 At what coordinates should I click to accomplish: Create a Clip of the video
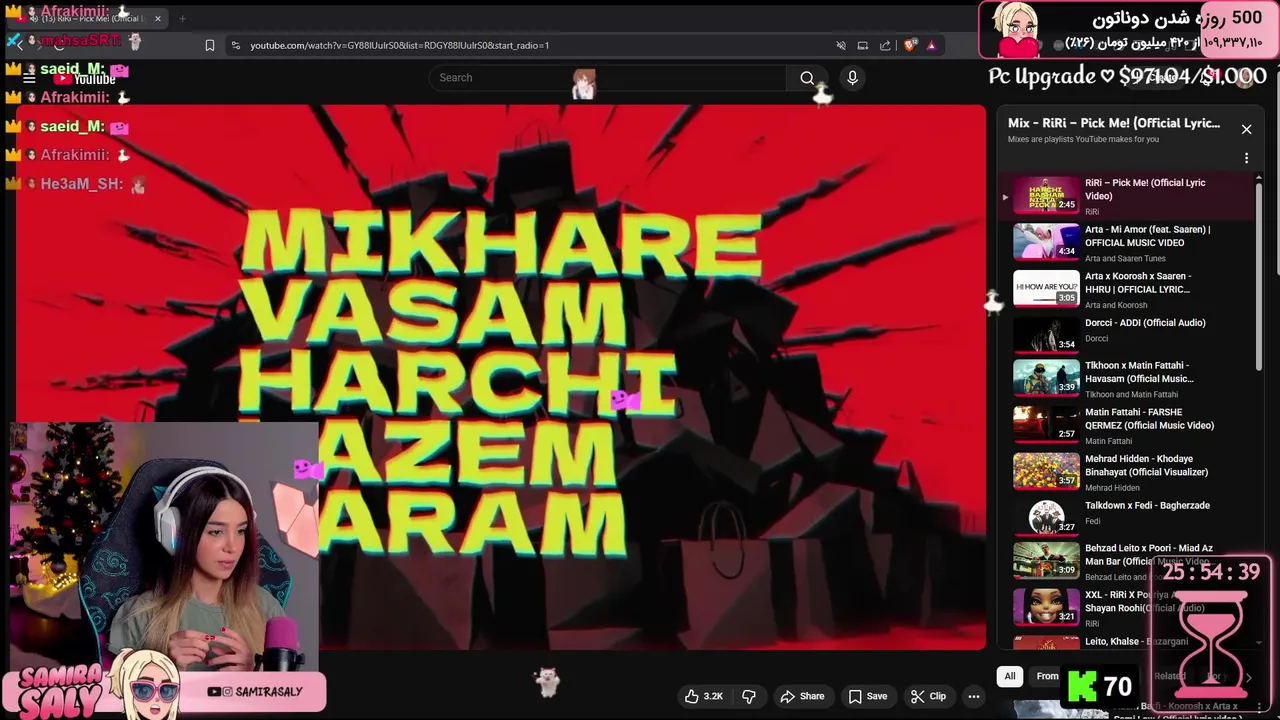[x=928, y=696]
